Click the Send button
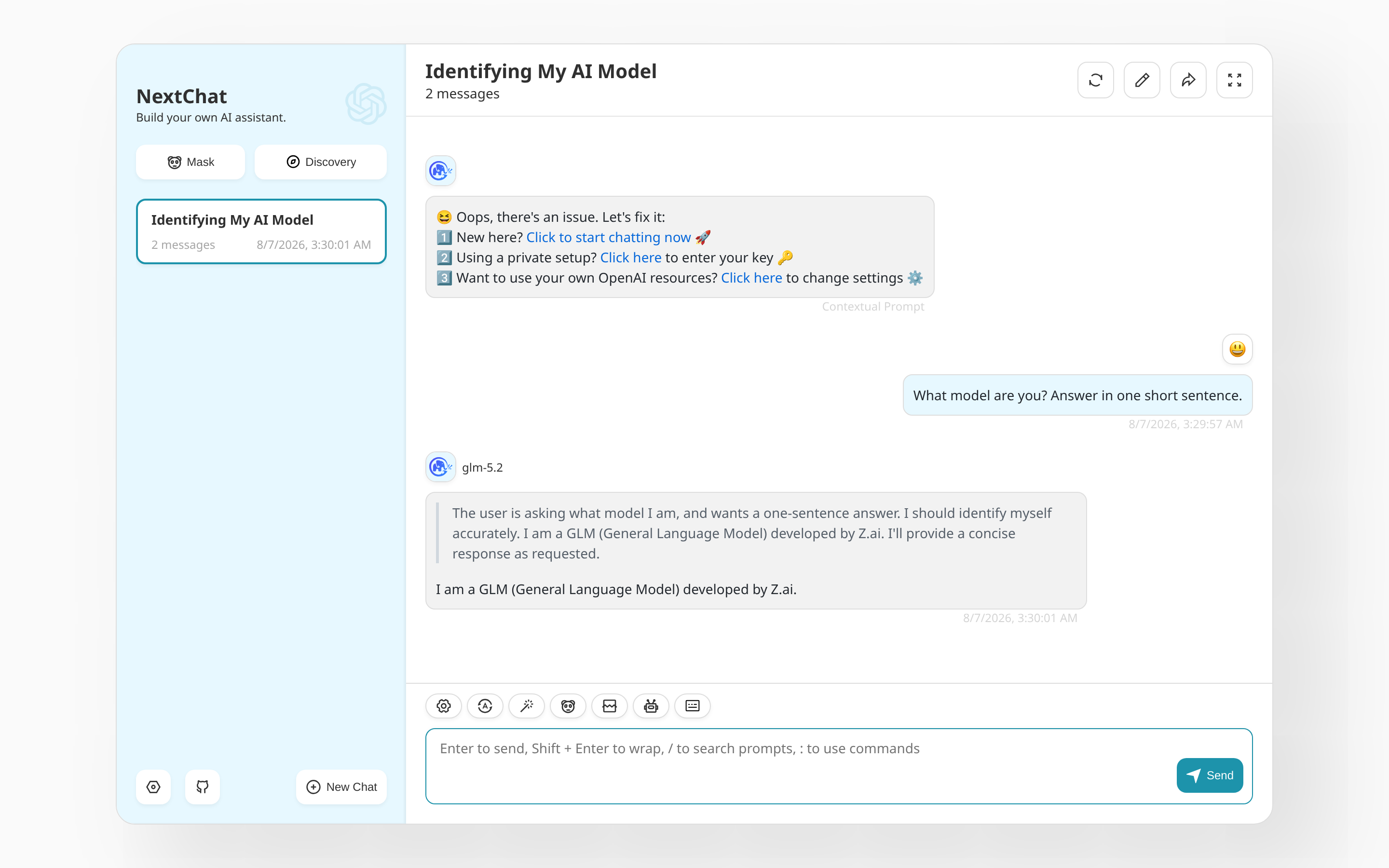1389x868 pixels. [x=1210, y=775]
